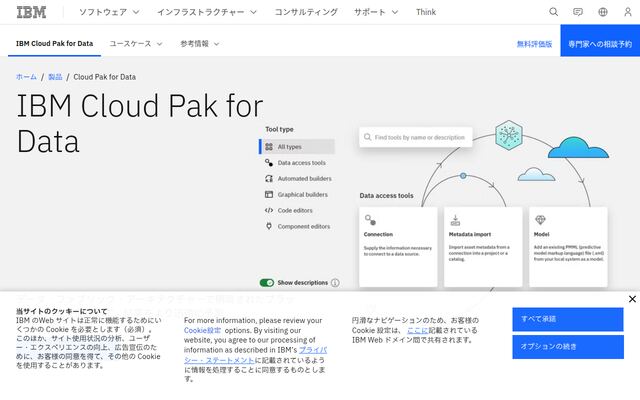Image resolution: width=640 pixels, height=400 pixels.
Task: Click the All types grid icon
Action: click(x=269, y=147)
